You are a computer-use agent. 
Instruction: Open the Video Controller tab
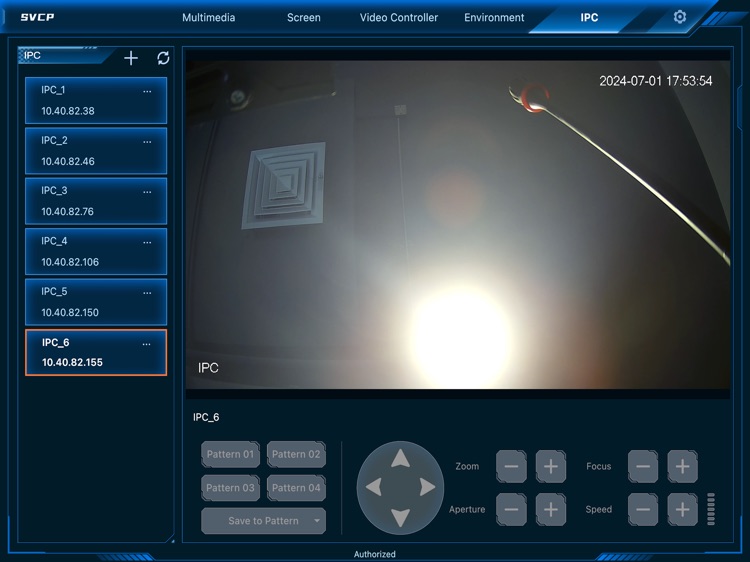pos(398,18)
